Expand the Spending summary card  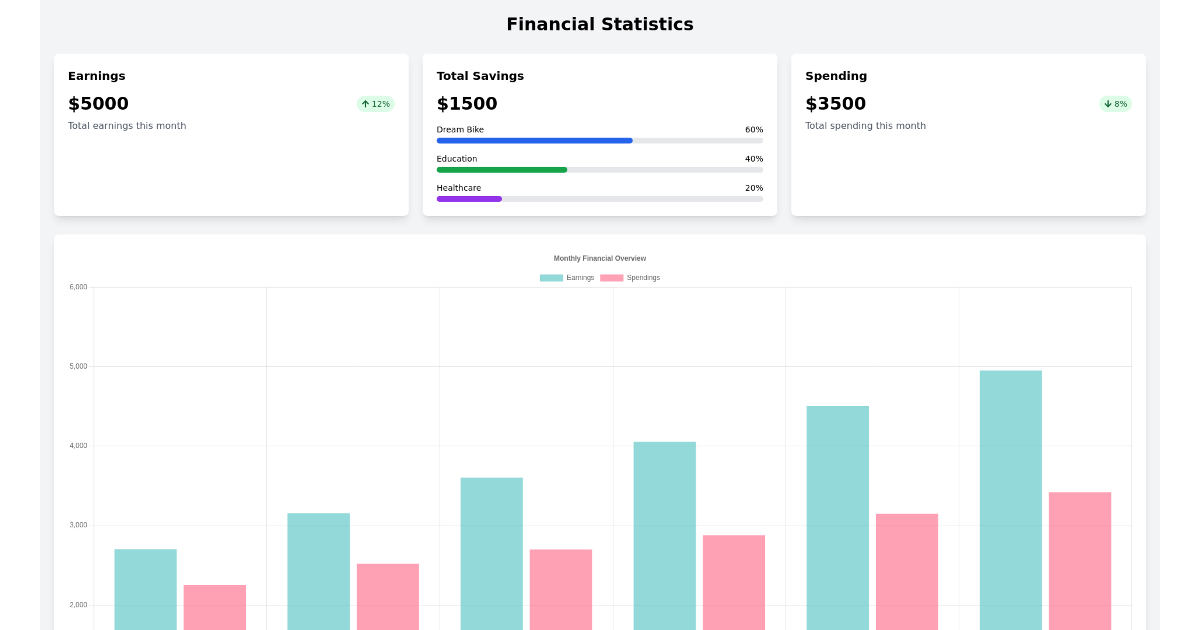coord(968,134)
